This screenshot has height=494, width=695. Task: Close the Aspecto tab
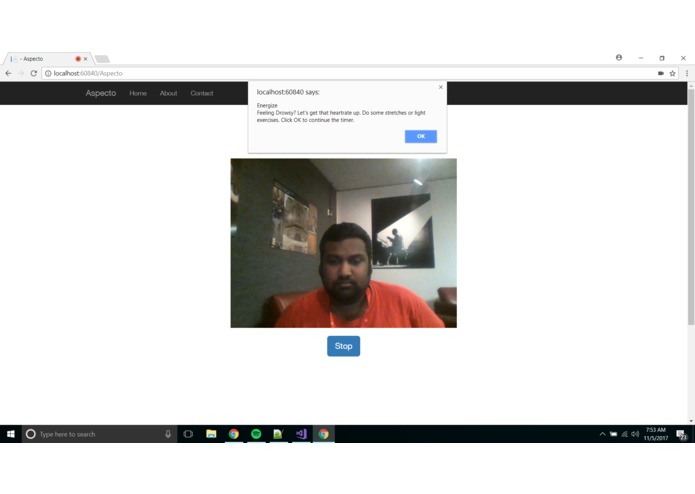pyautogui.click(x=86, y=58)
